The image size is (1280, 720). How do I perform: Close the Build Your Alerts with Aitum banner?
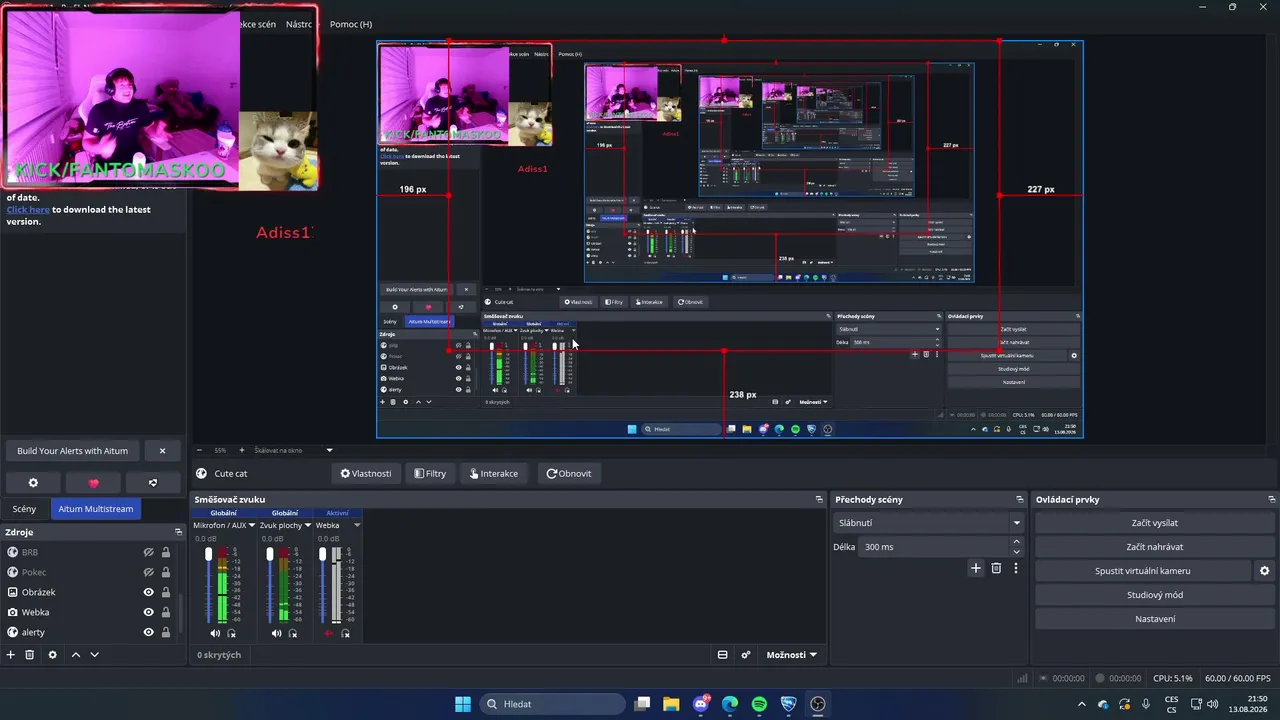(x=162, y=451)
